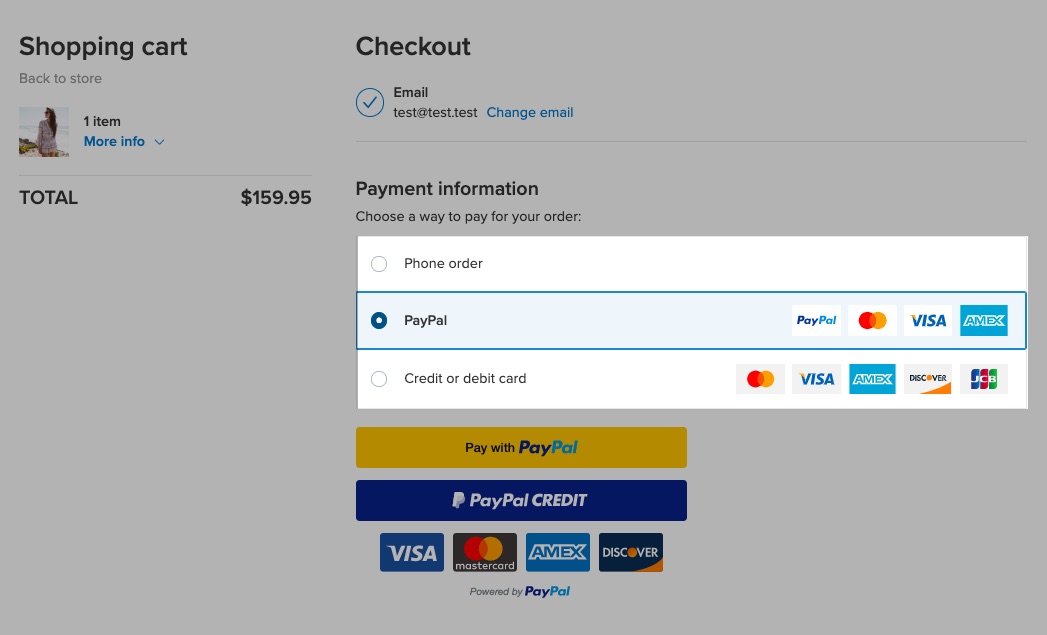Click the PayPal logo on the PayPal row
Screen dimensions: 1047x635
816,320
